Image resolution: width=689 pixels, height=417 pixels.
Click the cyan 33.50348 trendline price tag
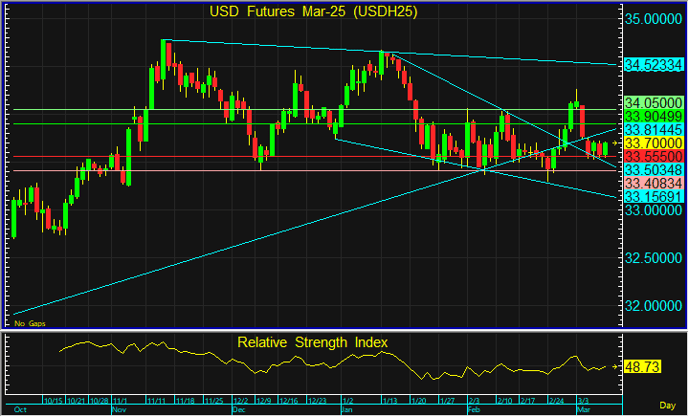click(x=654, y=171)
